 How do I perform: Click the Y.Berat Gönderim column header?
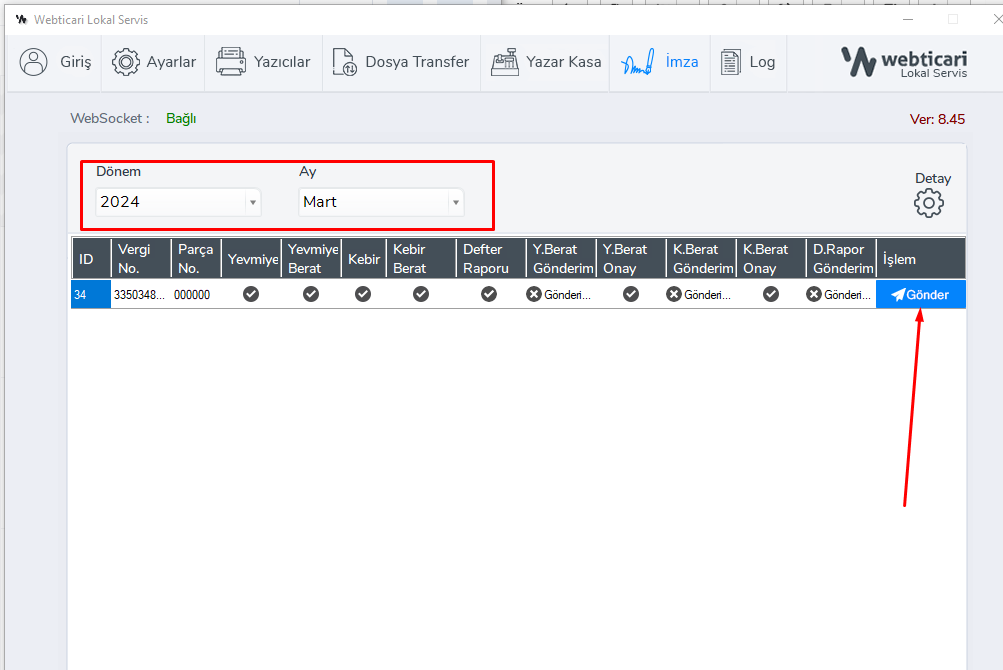click(x=561, y=259)
